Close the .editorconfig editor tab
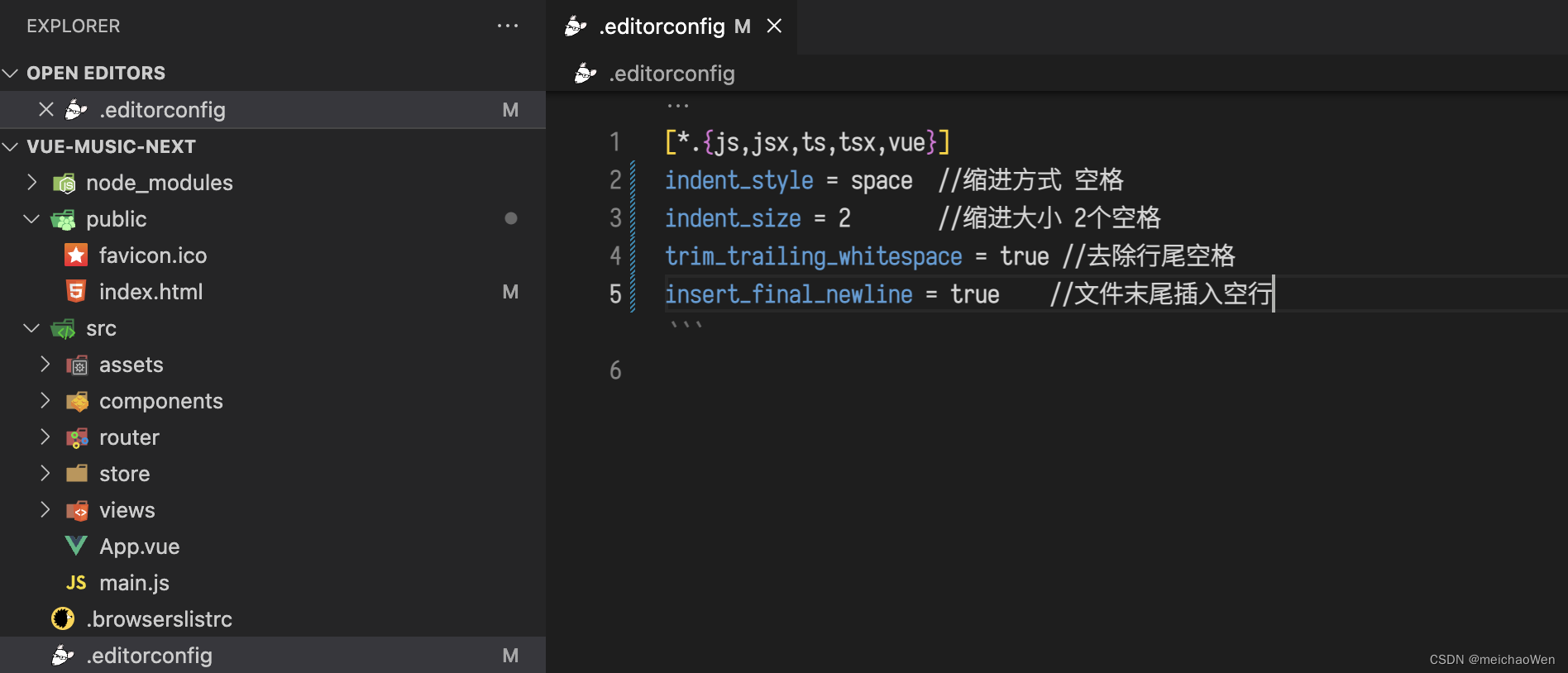 pos(774,26)
